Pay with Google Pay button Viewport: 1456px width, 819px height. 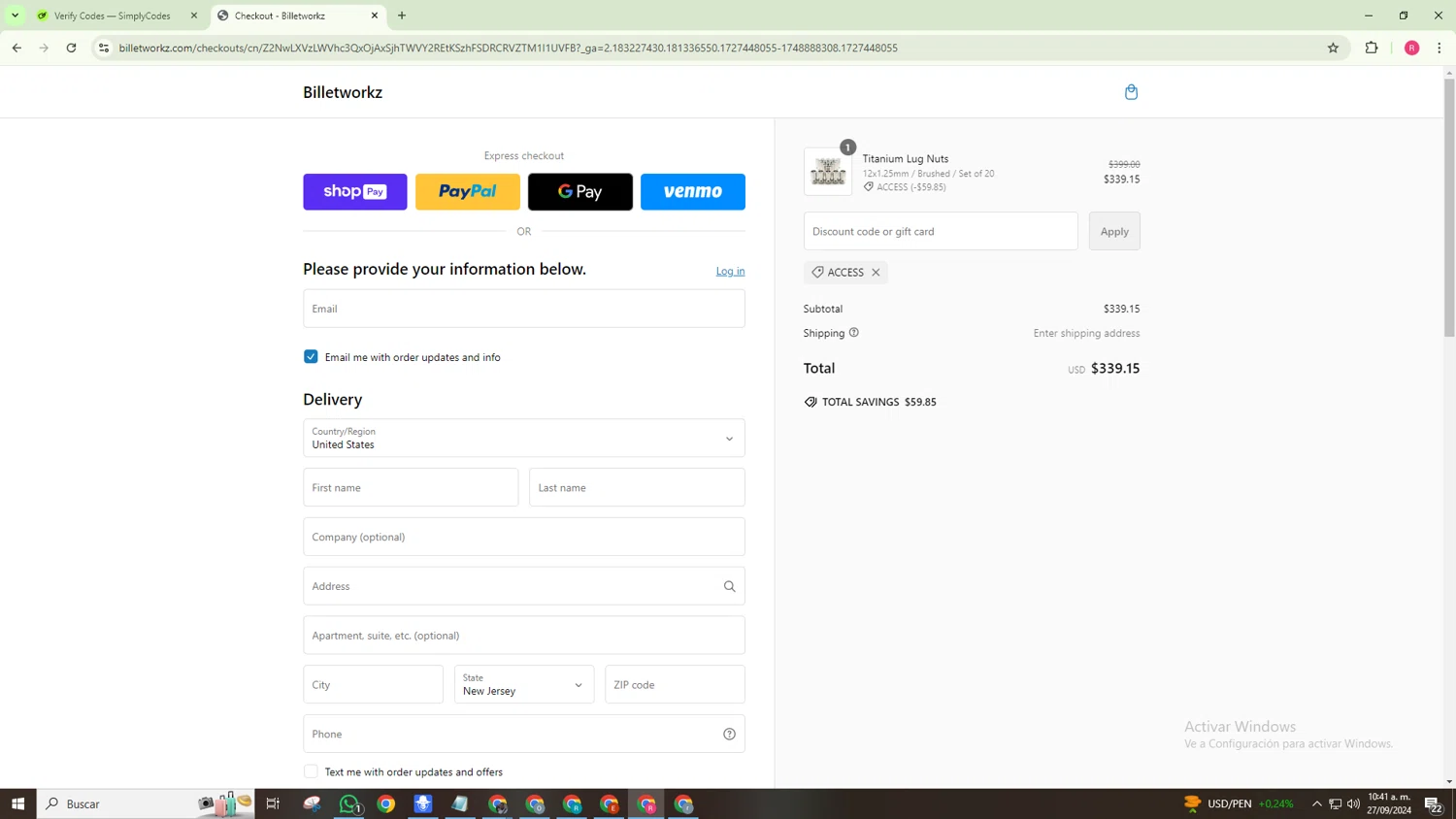point(580,192)
